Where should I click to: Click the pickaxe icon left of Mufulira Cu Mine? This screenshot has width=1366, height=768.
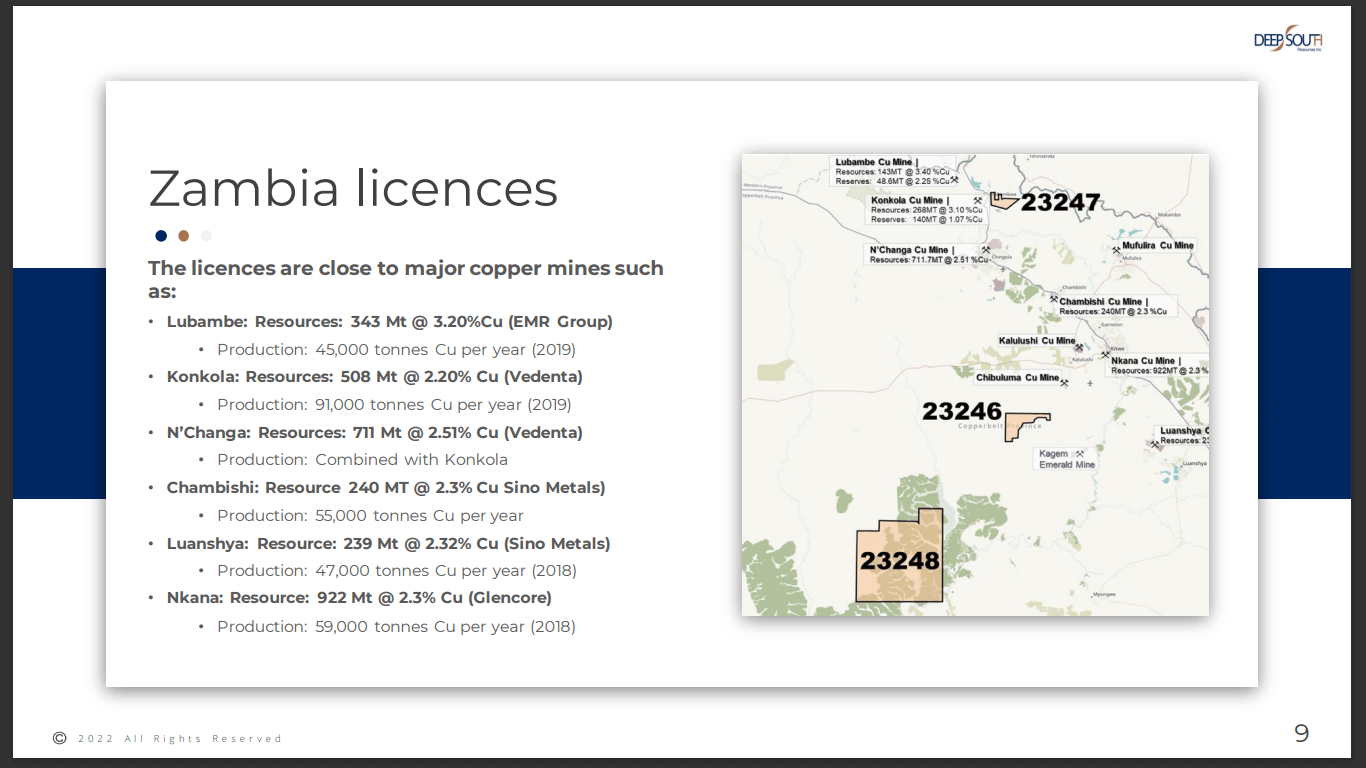pyautogui.click(x=1116, y=249)
